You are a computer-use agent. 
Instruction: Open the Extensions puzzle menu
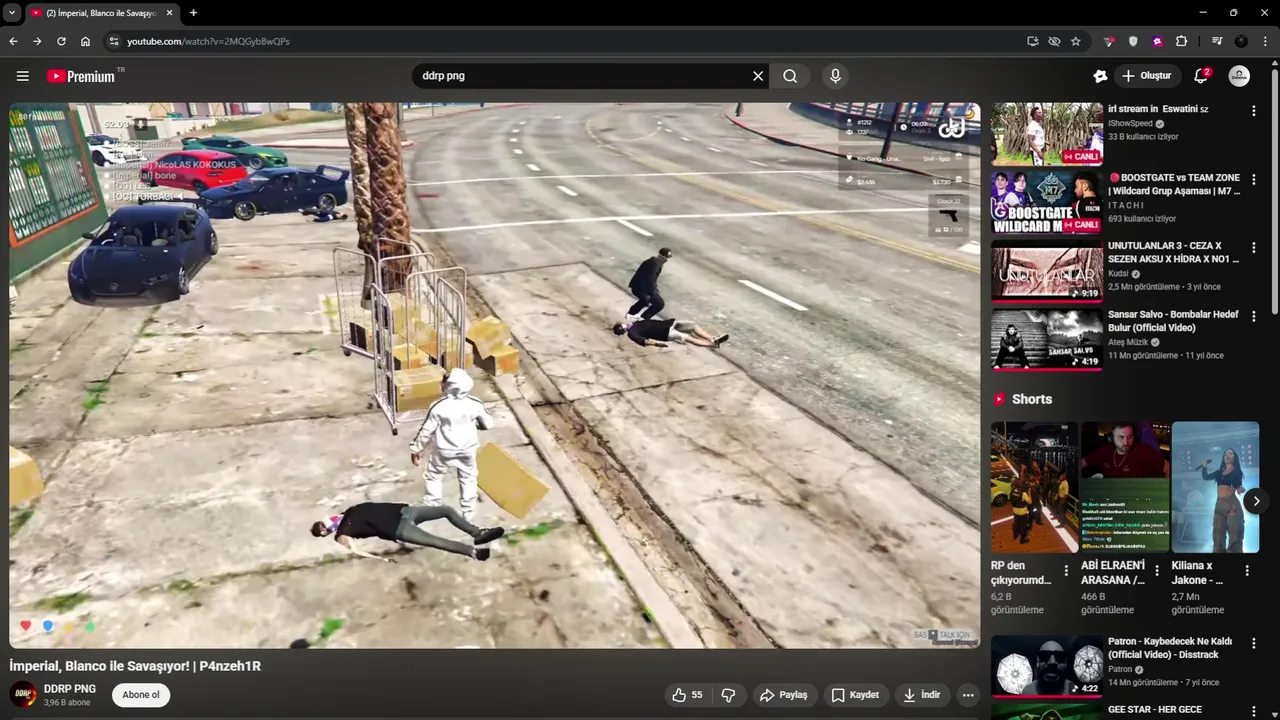1181,41
